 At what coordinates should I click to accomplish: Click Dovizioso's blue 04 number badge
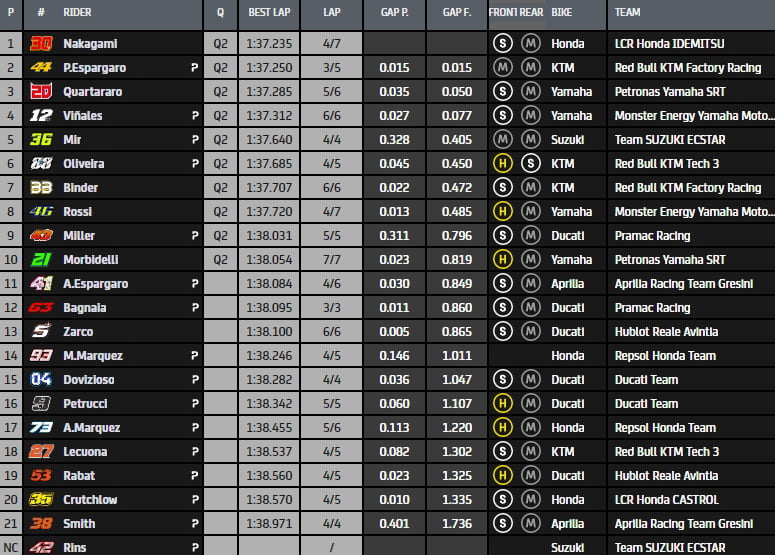41,379
